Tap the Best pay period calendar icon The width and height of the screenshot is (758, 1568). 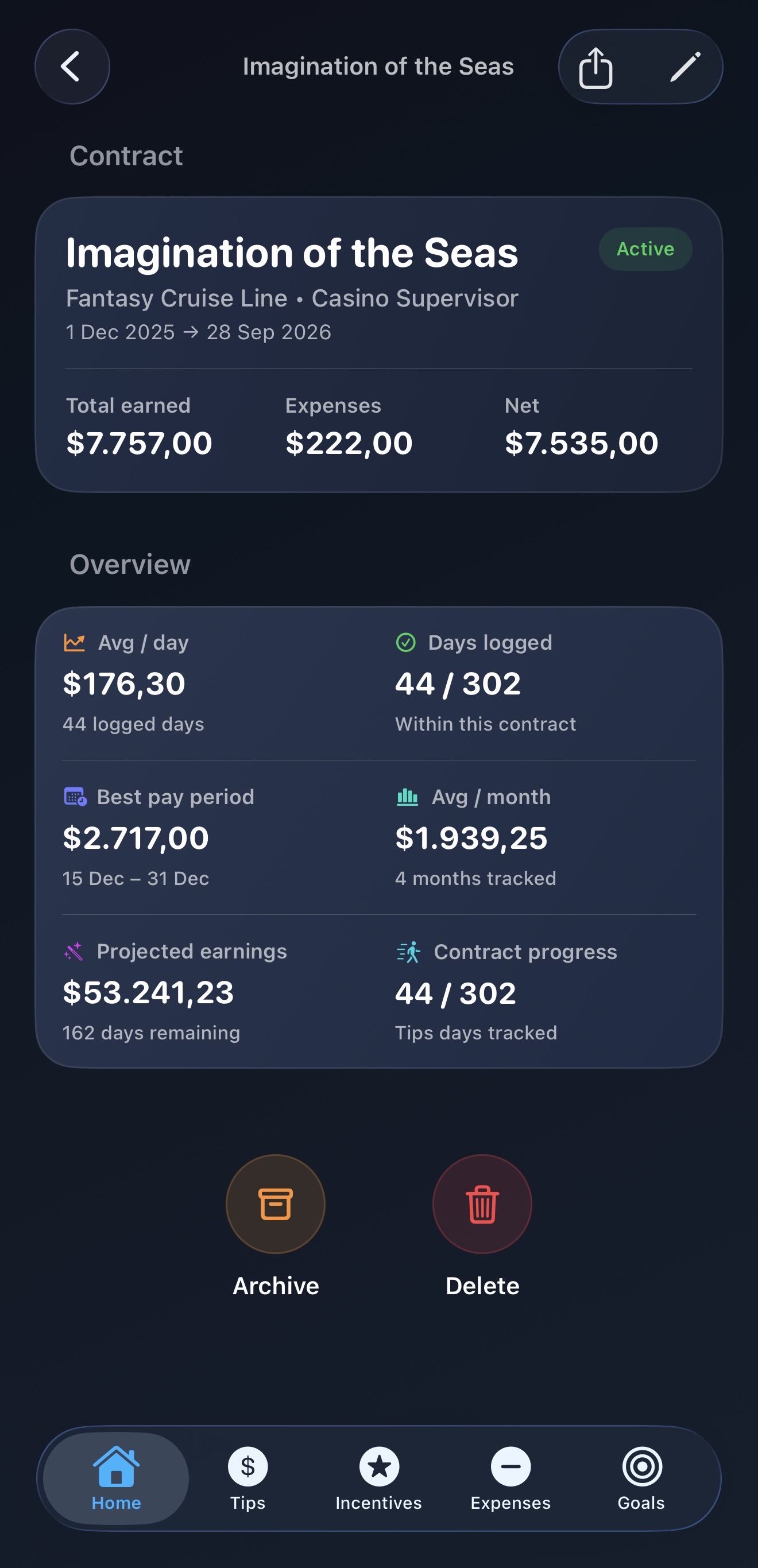pos(74,796)
